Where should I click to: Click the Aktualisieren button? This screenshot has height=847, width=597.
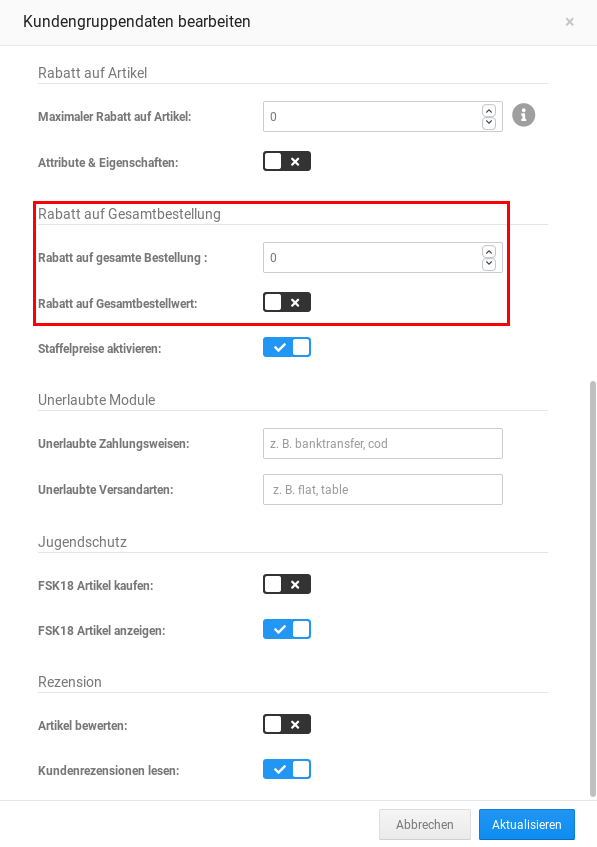pos(527,824)
